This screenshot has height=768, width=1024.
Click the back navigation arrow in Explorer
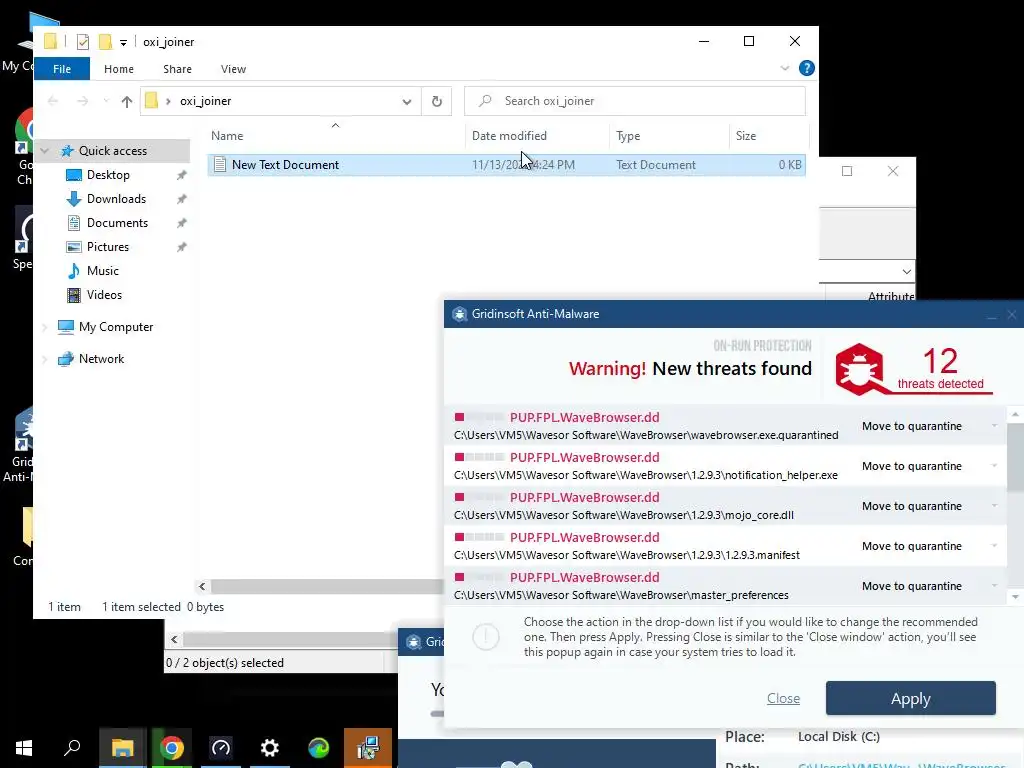53,101
